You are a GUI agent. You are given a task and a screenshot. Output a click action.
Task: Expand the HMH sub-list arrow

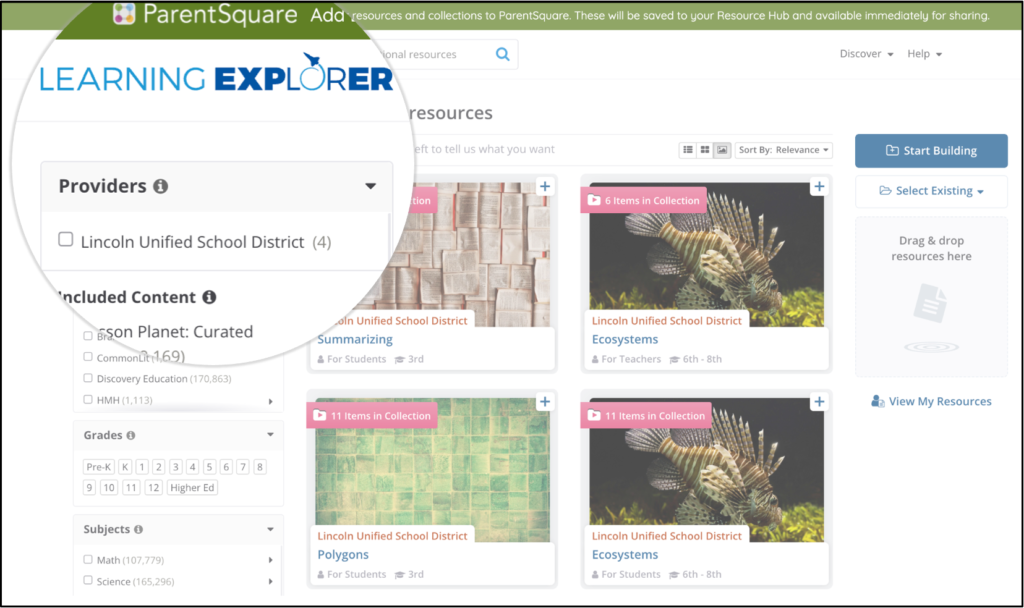[x=270, y=401]
